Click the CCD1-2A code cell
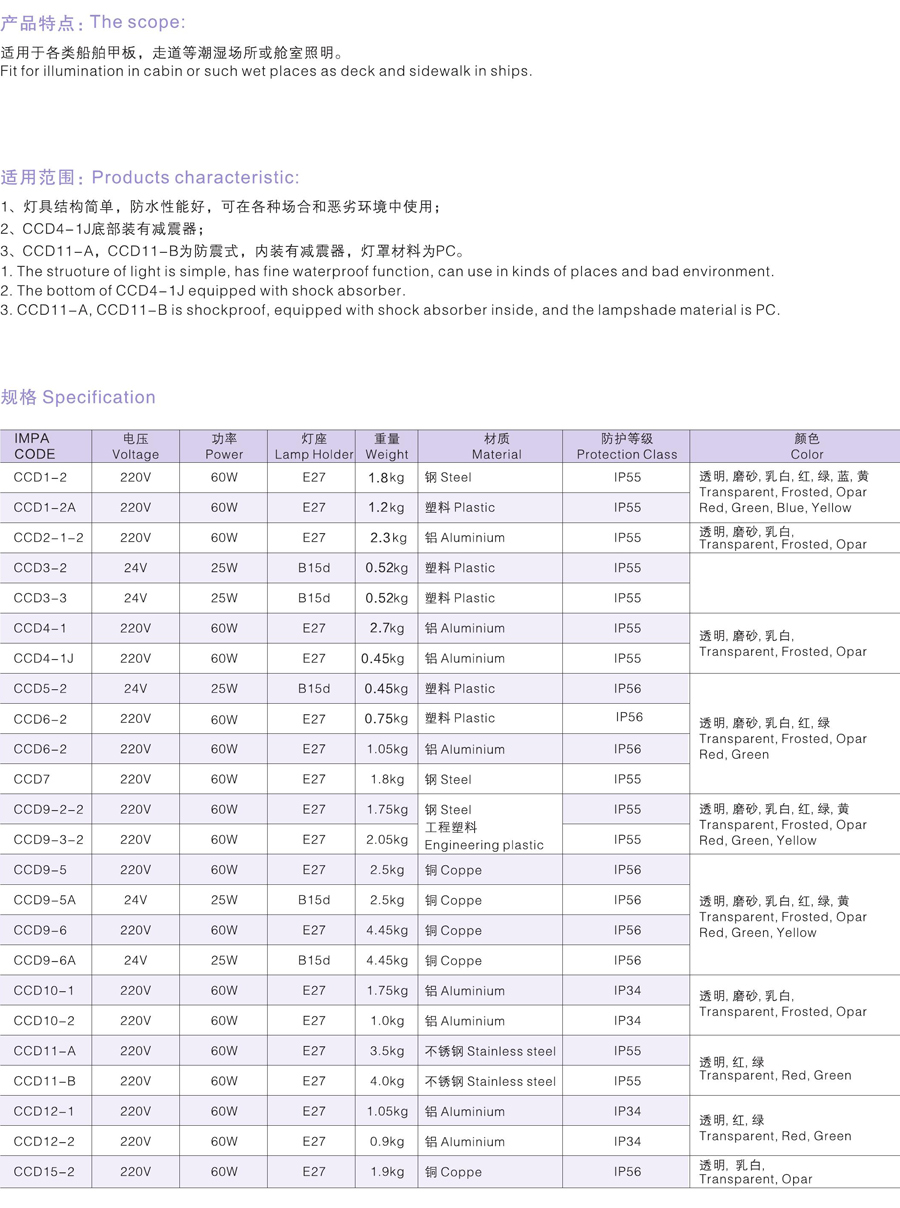 pos(45,507)
